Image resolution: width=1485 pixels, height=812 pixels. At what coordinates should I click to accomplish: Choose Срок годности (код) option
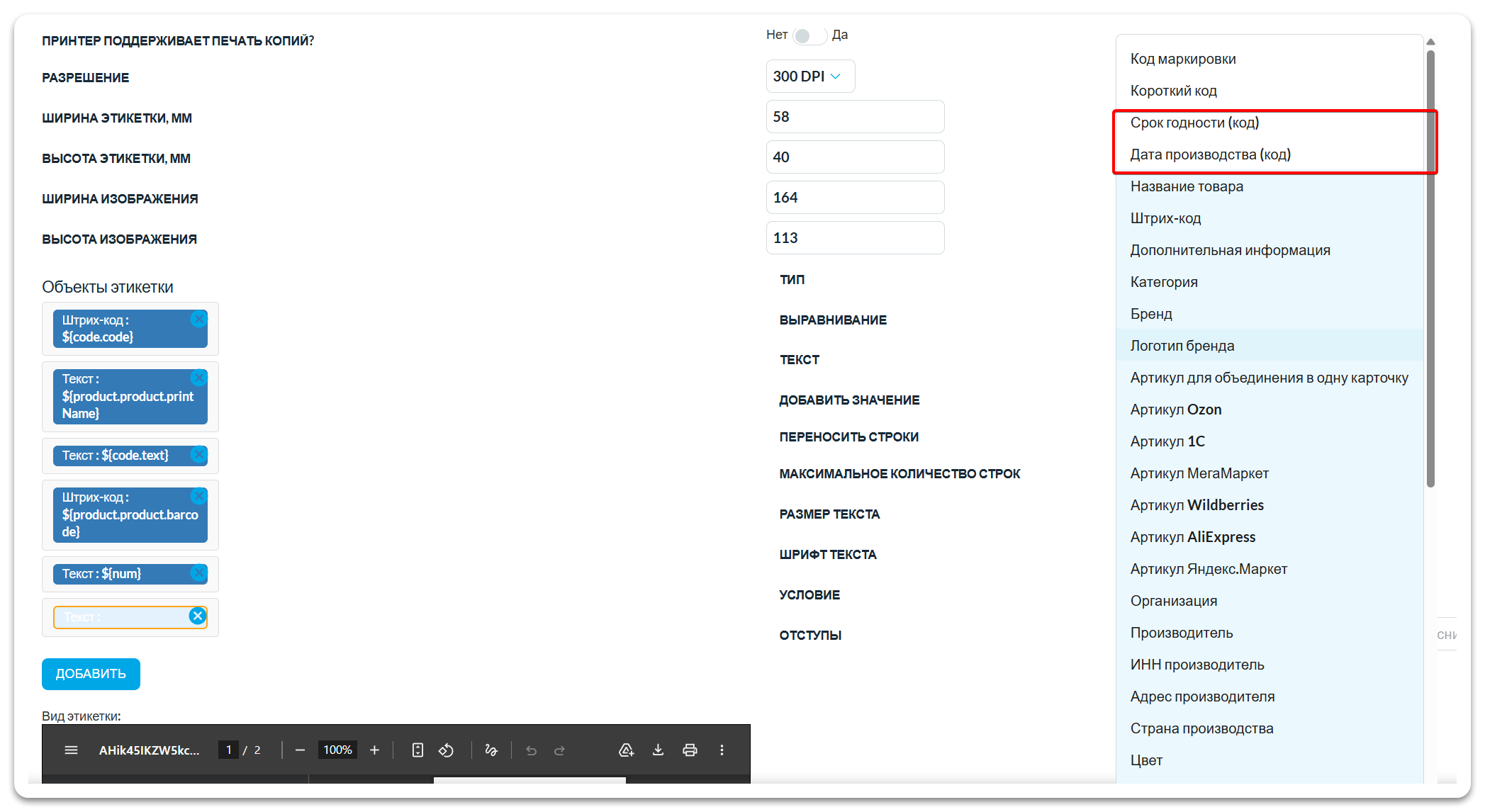(x=1270, y=123)
